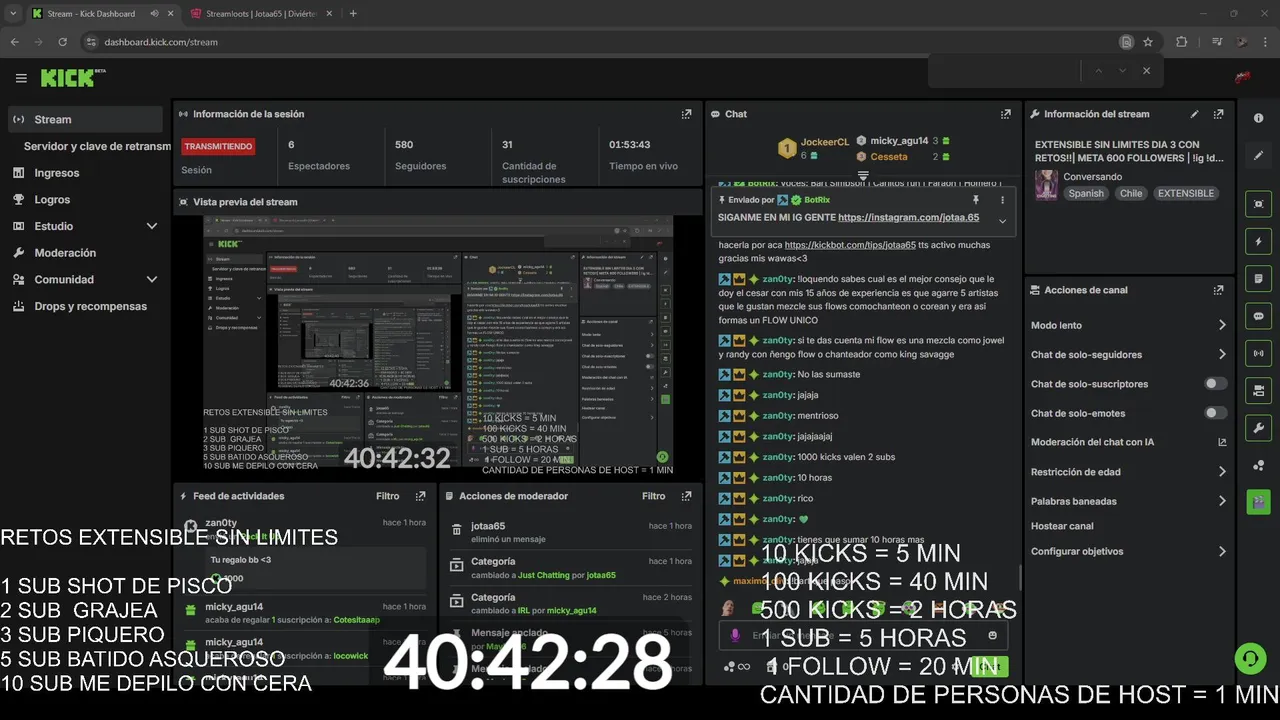Expand the pinned message chevron
The height and width of the screenshot is (720, 1280).
(1003, 221)
